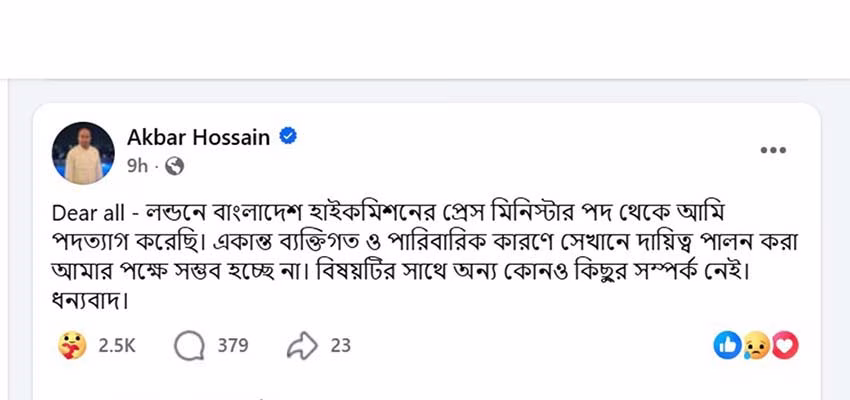Click the share arrow icon

(x=301, y=346)
